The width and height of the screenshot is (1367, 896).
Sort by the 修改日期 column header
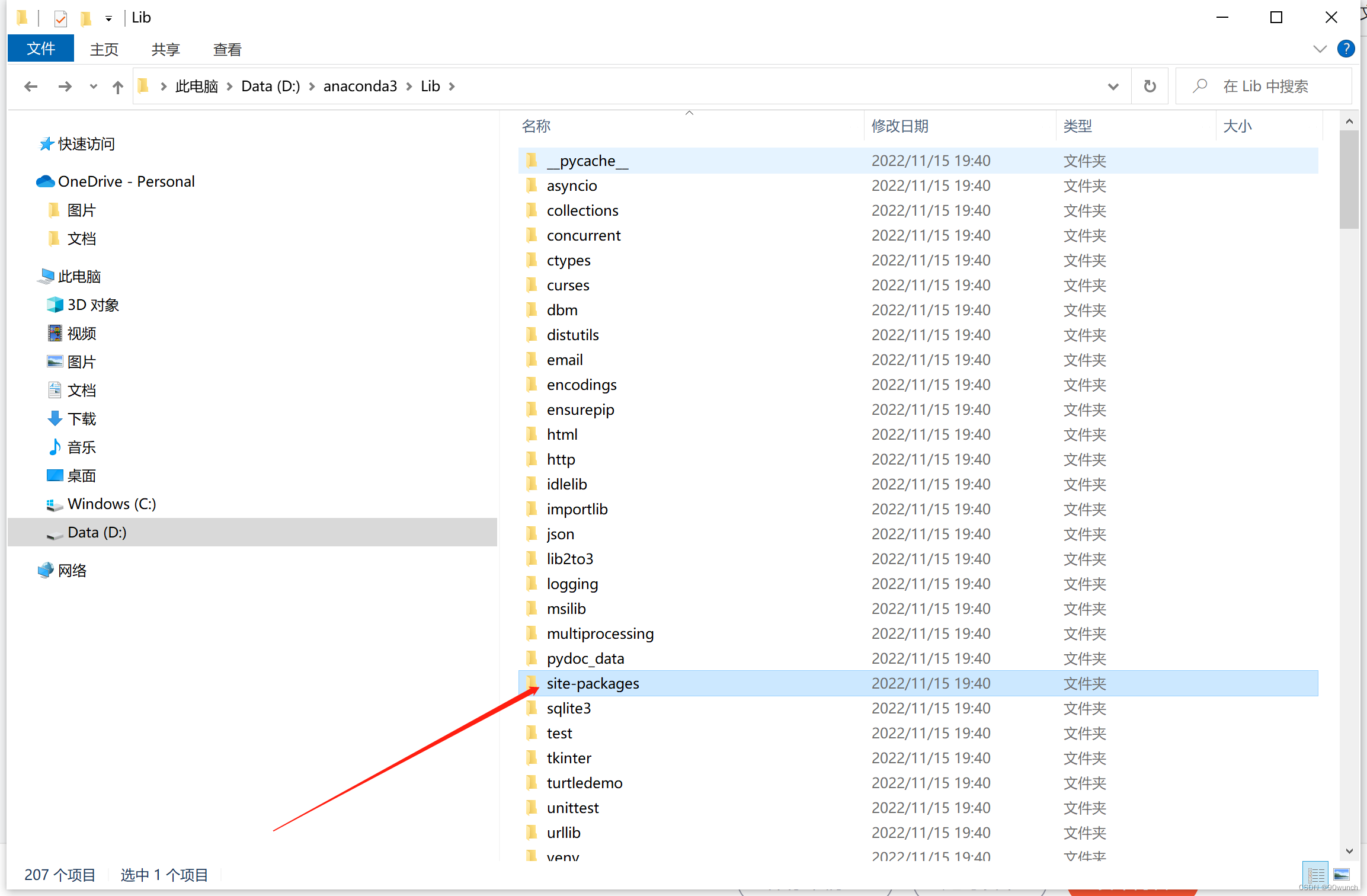pyautogui.click(x=899, y=126)
